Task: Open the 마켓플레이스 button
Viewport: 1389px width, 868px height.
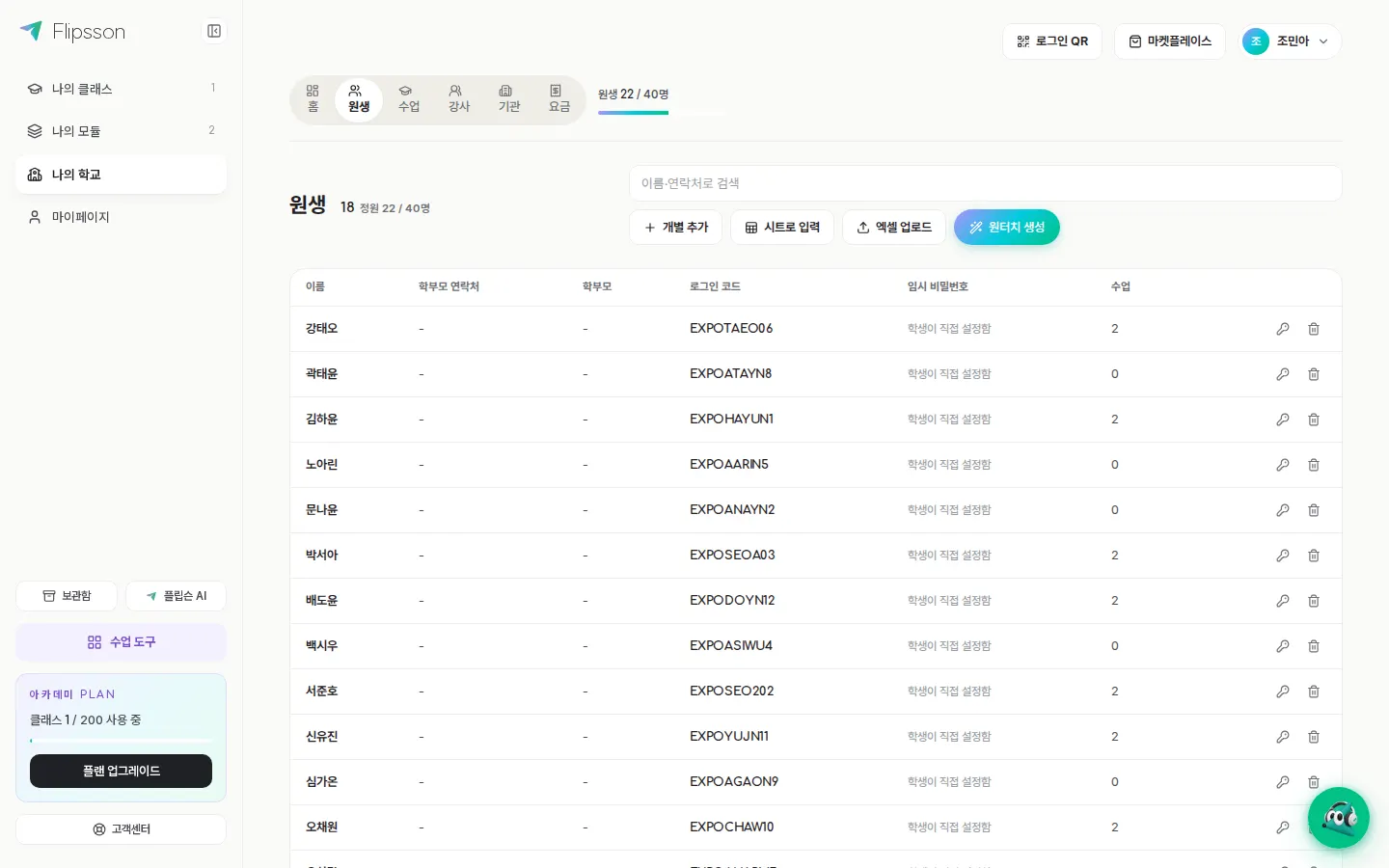Action: click(x=1170, y=41)
